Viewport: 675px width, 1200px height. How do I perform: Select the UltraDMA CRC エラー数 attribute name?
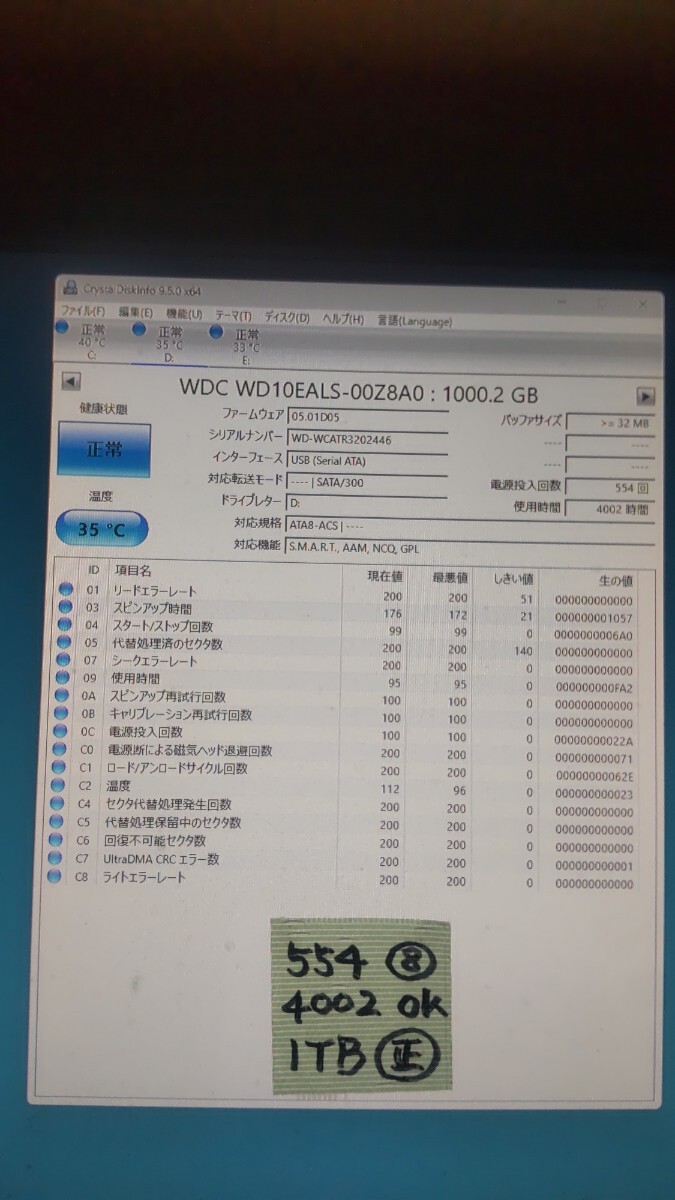[161, 860]
